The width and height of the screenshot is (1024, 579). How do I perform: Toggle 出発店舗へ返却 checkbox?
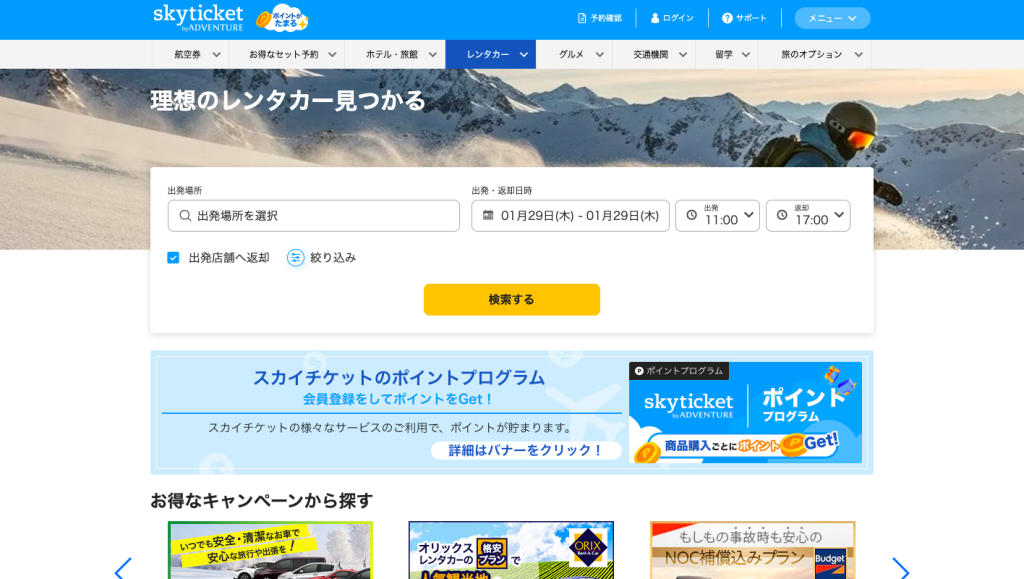173,258
